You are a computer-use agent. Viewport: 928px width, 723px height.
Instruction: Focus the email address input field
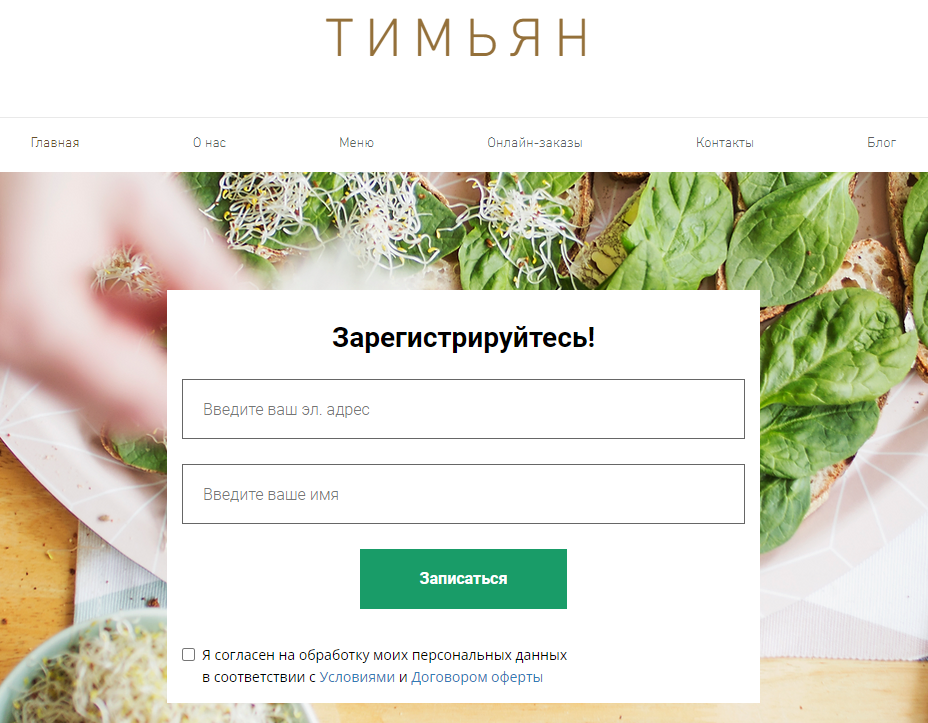pos(463,409)
